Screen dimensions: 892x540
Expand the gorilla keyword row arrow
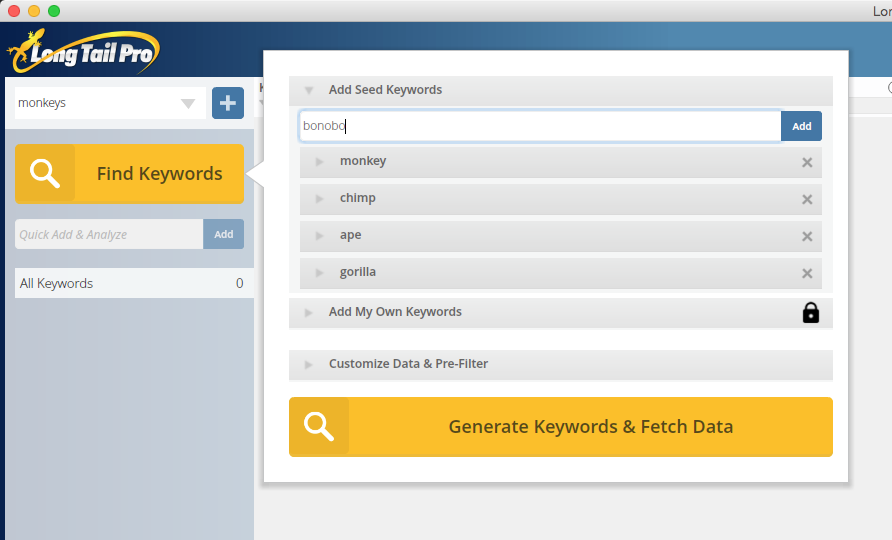tap(320, 272)
